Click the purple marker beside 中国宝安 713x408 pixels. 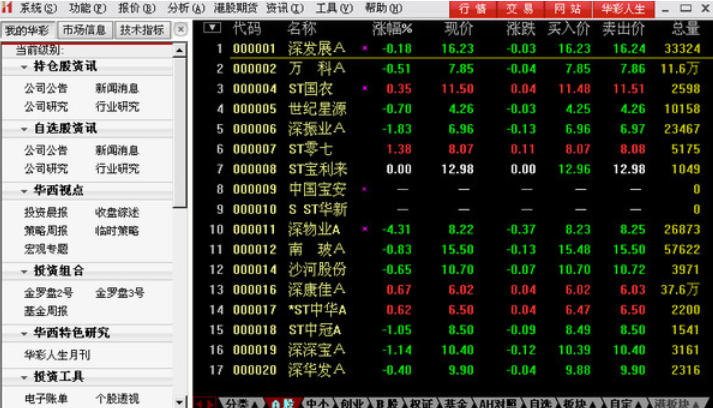(364, 189)
